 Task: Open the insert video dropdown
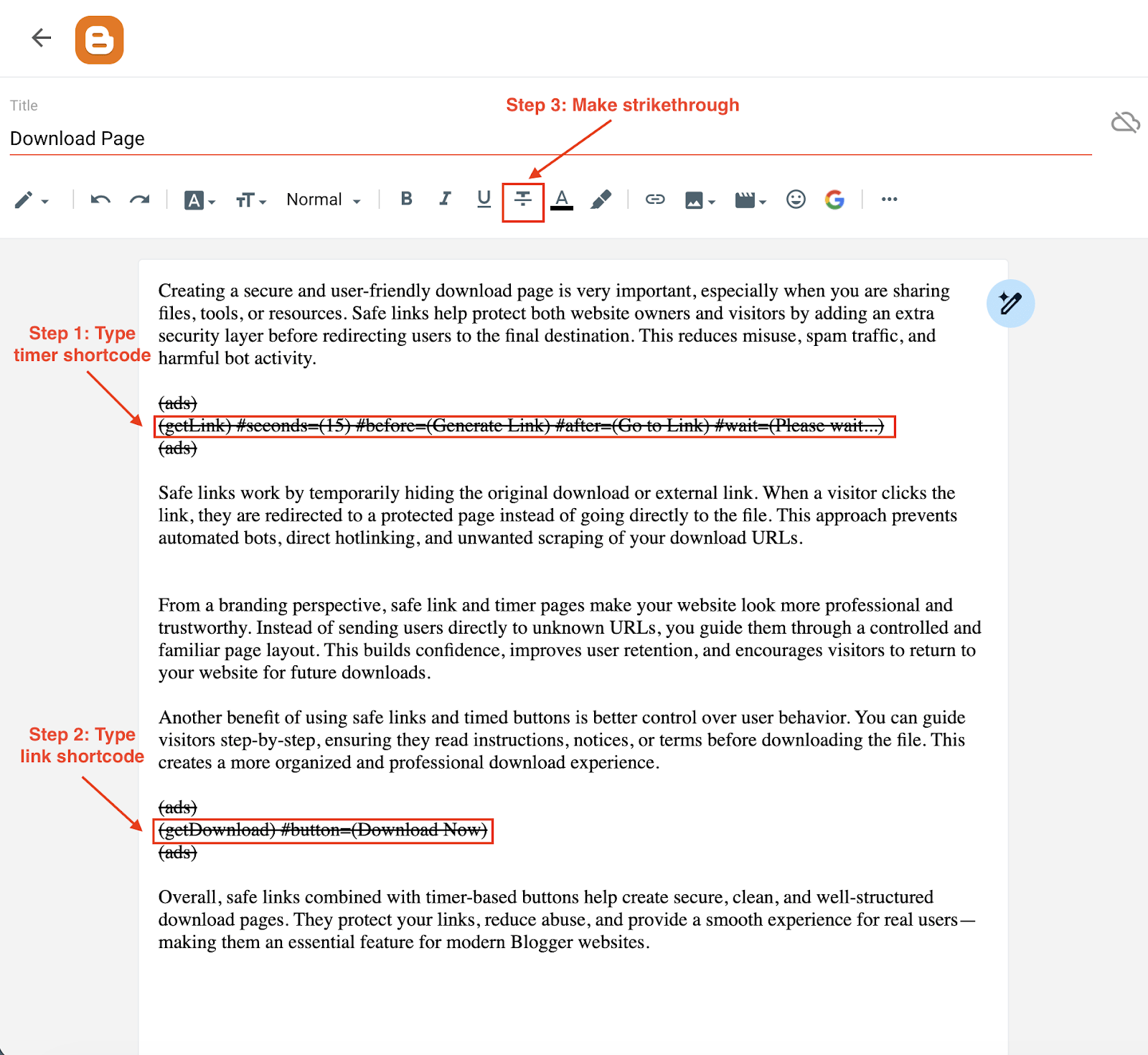pyautogui.click(x=751, y=200)
